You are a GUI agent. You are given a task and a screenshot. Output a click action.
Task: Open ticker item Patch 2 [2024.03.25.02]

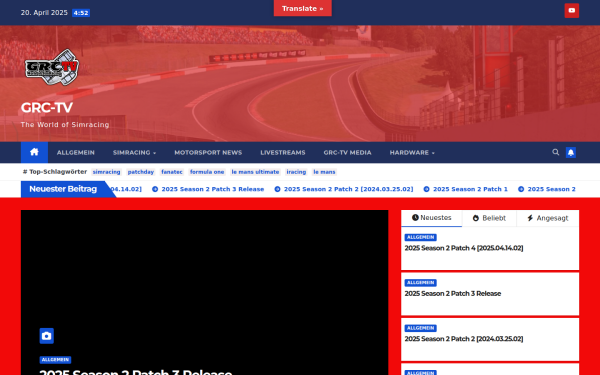(344, 189)
